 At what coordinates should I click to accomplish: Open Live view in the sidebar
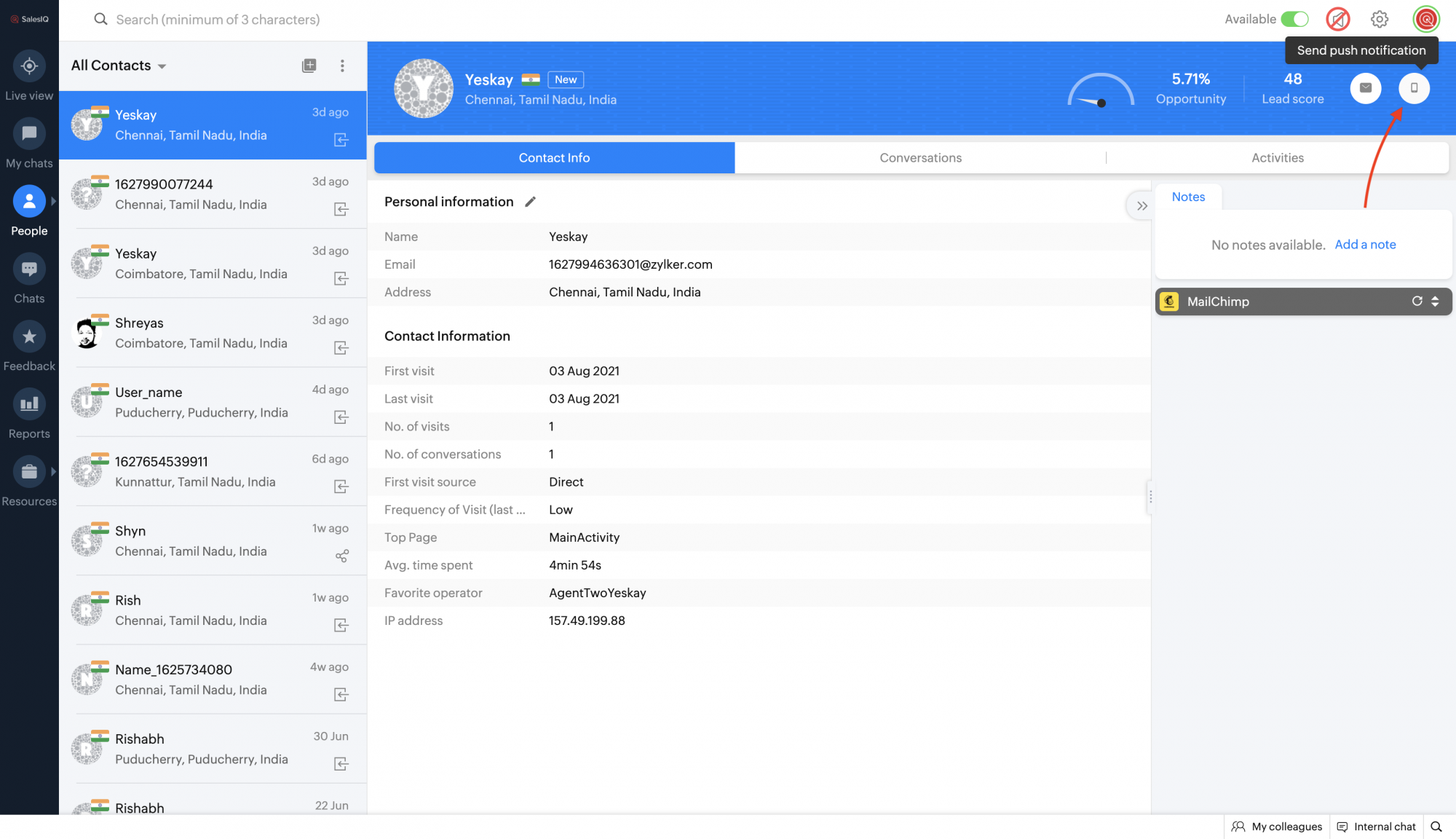(x=29, y=66)
